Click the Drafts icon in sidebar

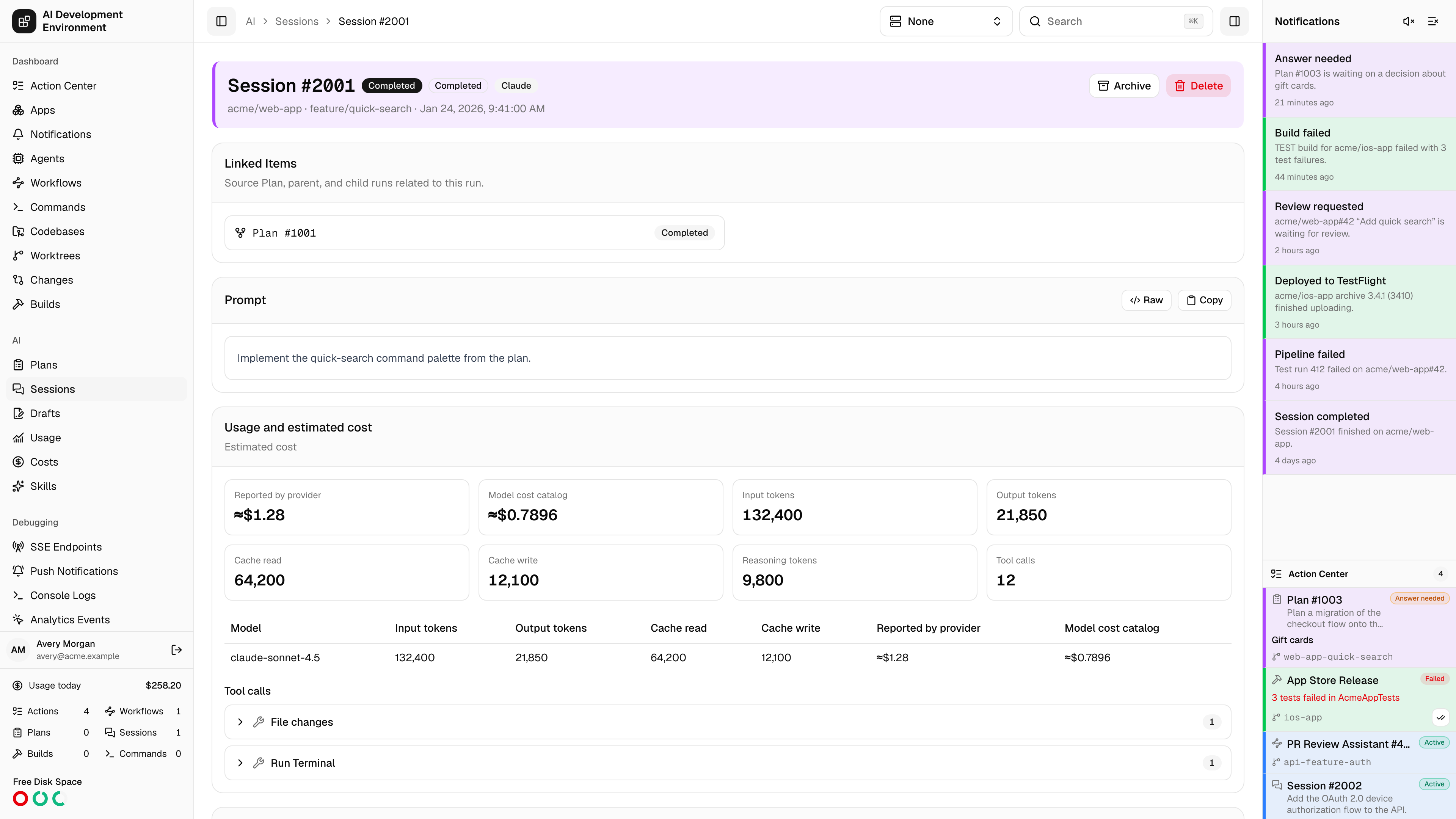(x=18, y=414)
